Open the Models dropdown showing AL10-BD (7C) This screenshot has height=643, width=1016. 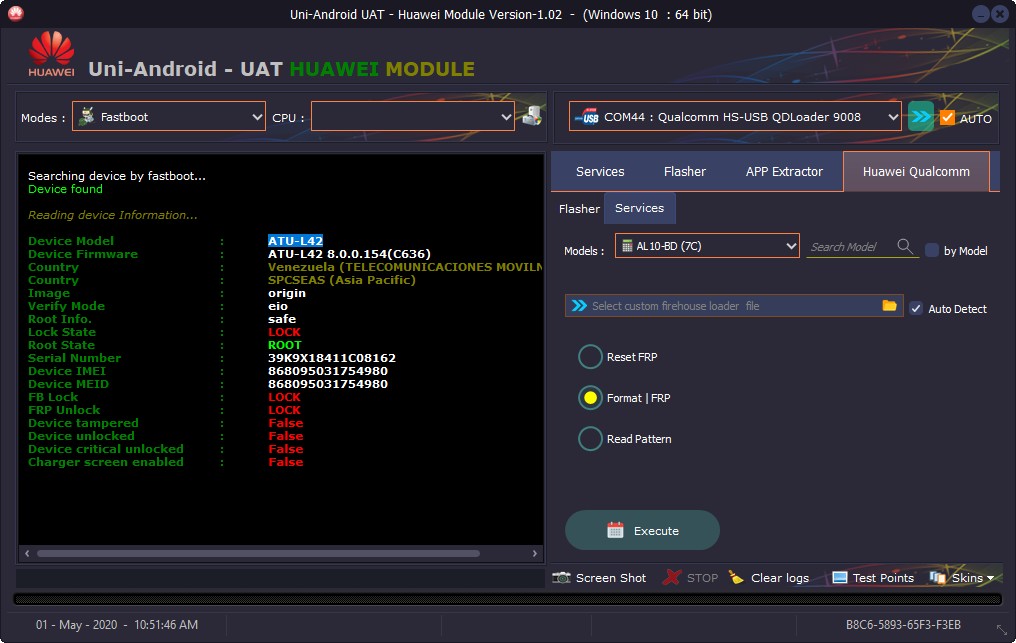[x=707, y=246]
